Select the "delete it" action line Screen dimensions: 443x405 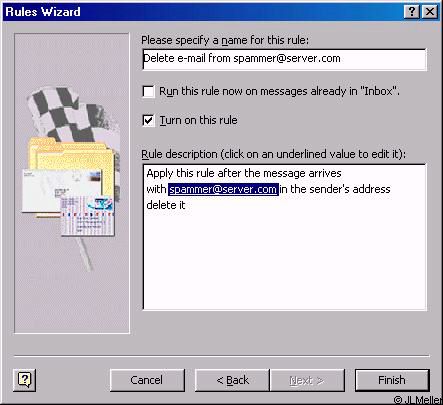pos(166,205)
